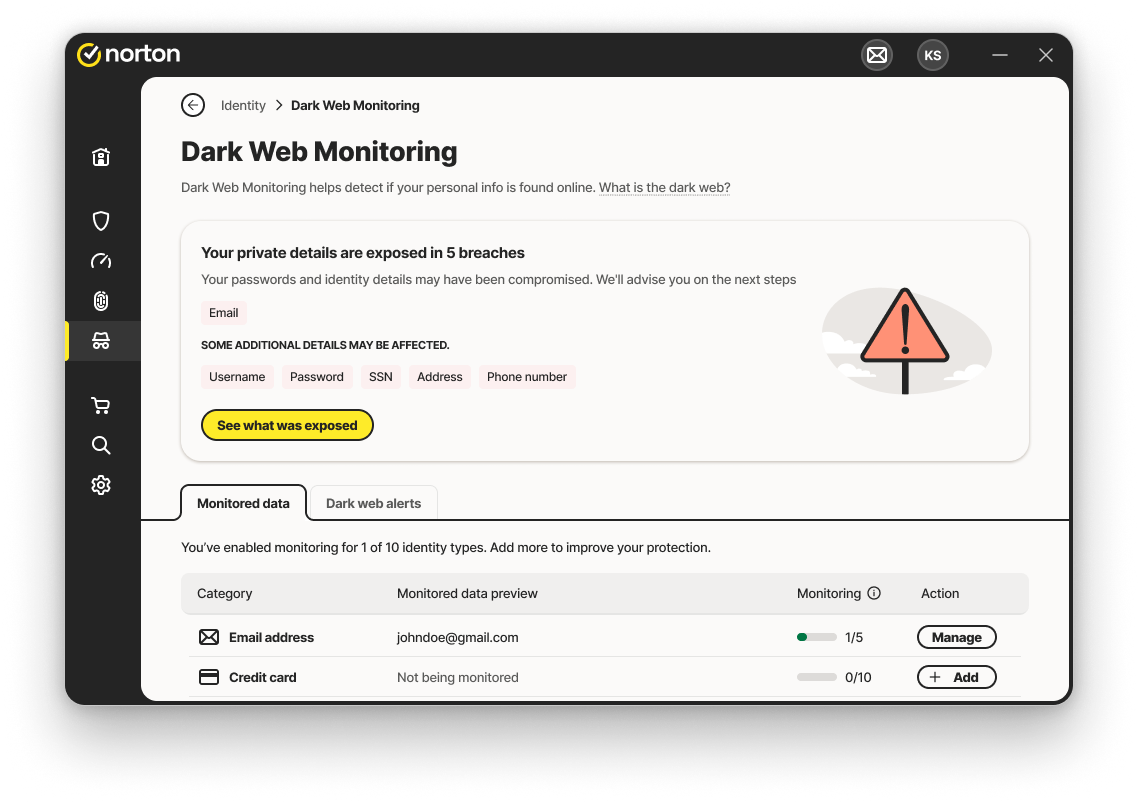Viewport: 1138px width, 802px height.
Task: Click the Dark Web Monitoring breadcrumb item
Action: click(x=355, y=105)
